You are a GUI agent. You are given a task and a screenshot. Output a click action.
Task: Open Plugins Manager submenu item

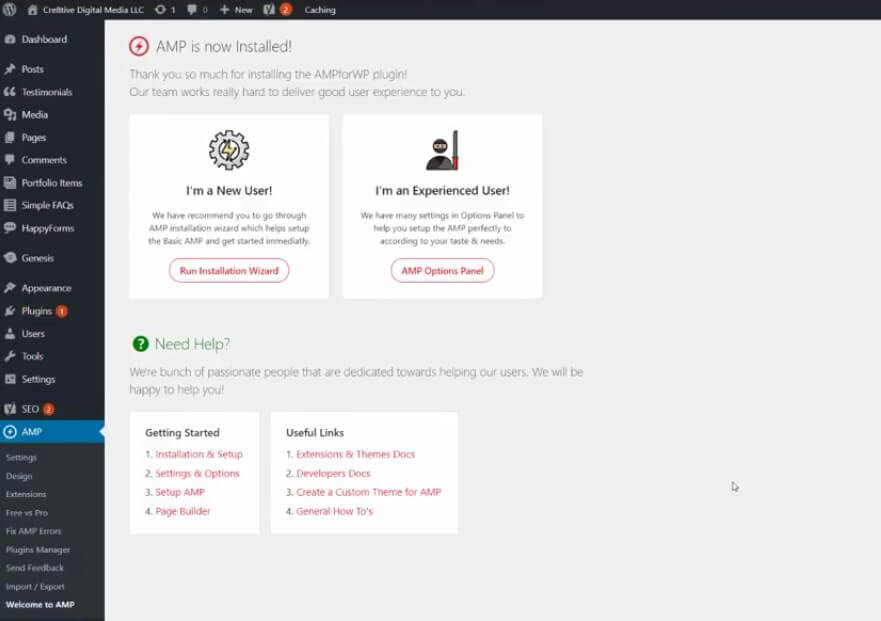[38, 550]
